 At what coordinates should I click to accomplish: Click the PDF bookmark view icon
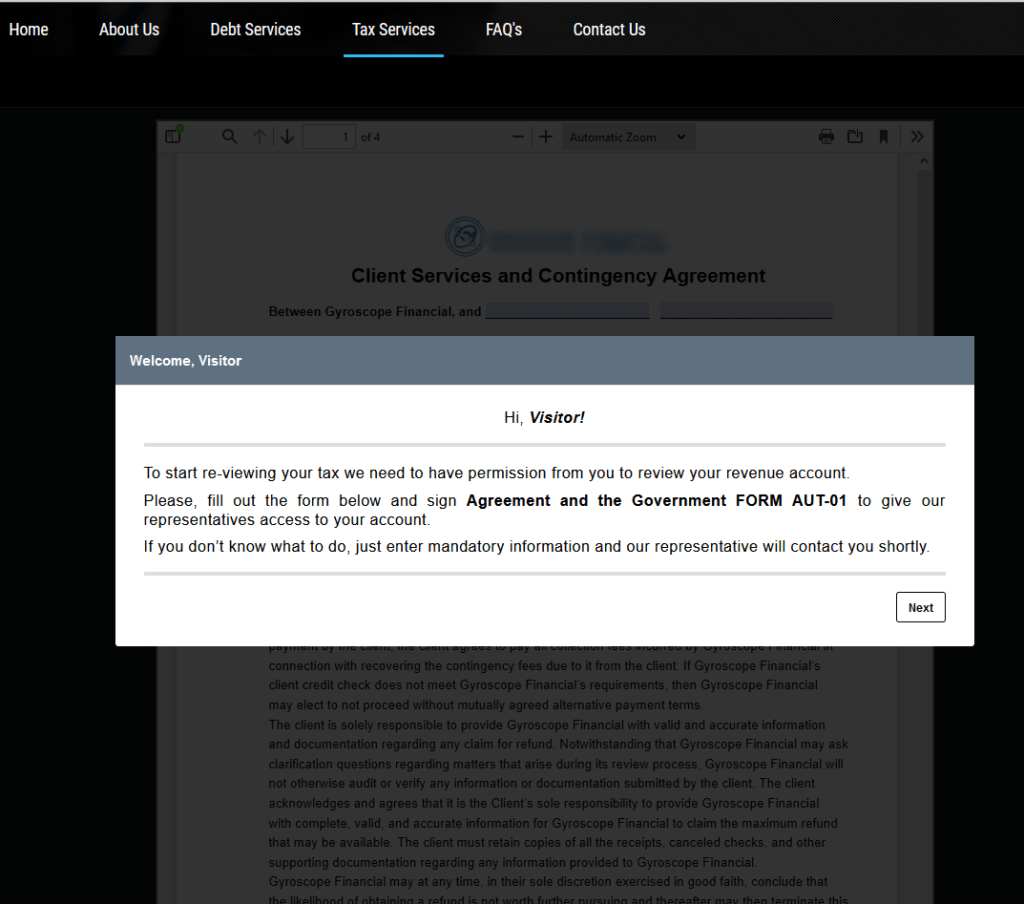coord(884,137)
